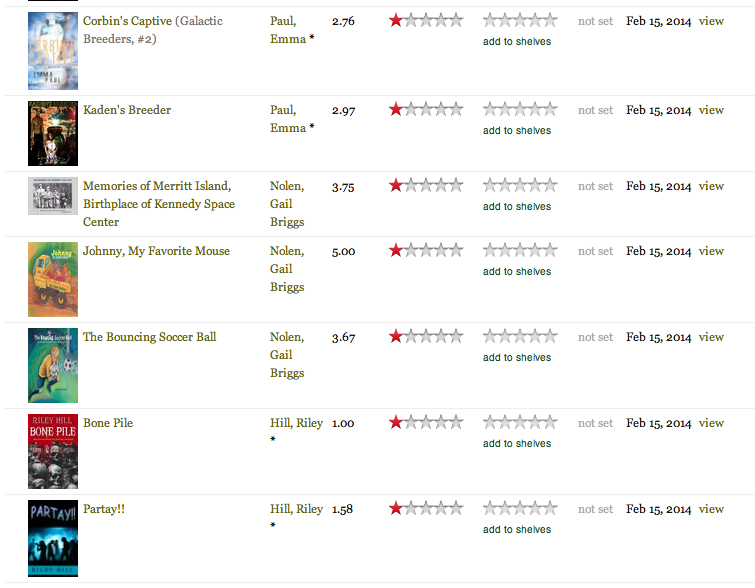Rate Corbin's Captive five stars in my rating
The height and width of the screenshot is (588, 755).
550,20
